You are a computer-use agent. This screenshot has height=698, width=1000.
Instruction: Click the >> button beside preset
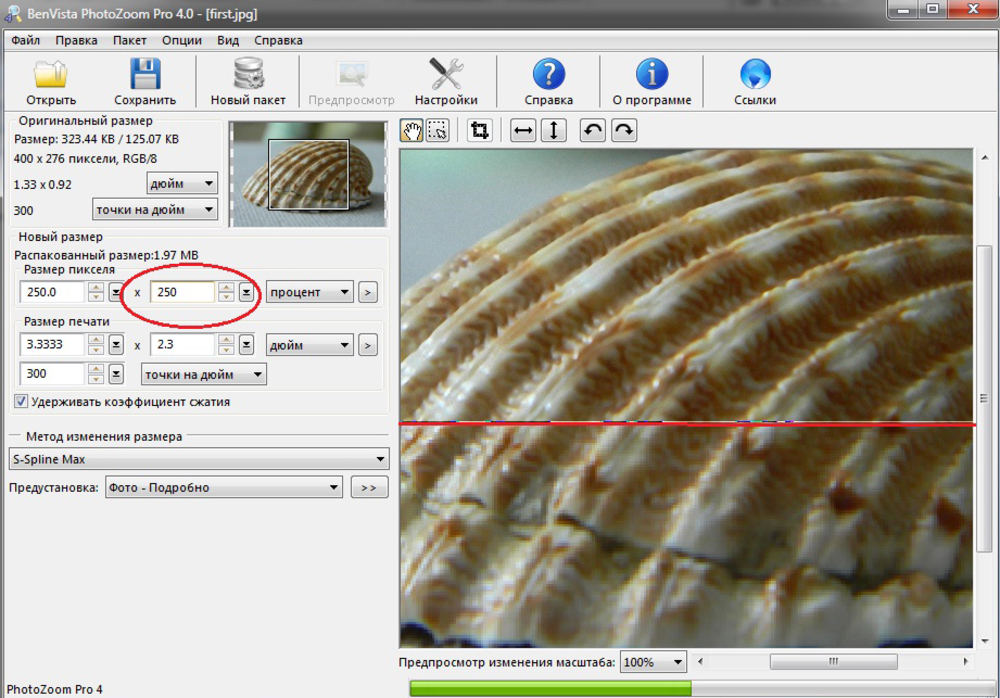369,488
